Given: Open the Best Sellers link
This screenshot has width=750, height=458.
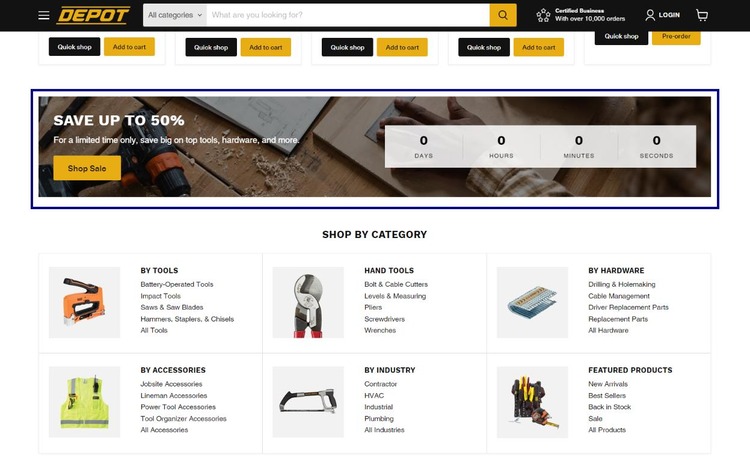Looking at the screenshot, I should (607, 396).
